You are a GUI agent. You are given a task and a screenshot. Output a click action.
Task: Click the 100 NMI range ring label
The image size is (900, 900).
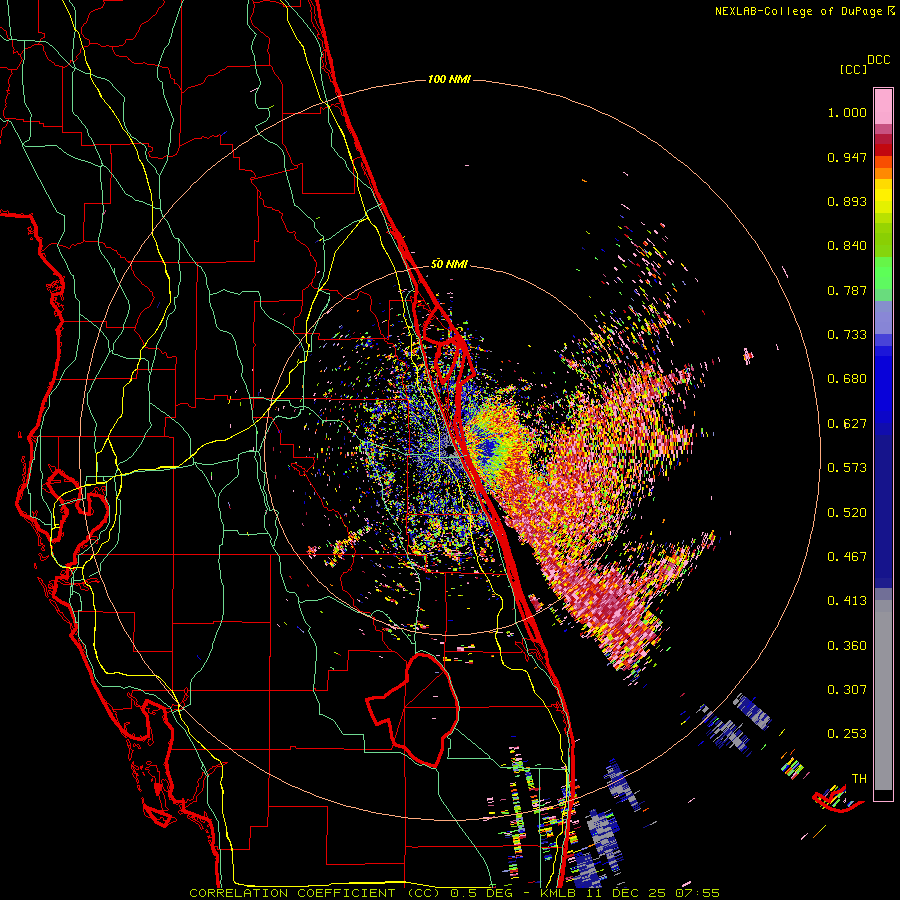coord(449,79)
